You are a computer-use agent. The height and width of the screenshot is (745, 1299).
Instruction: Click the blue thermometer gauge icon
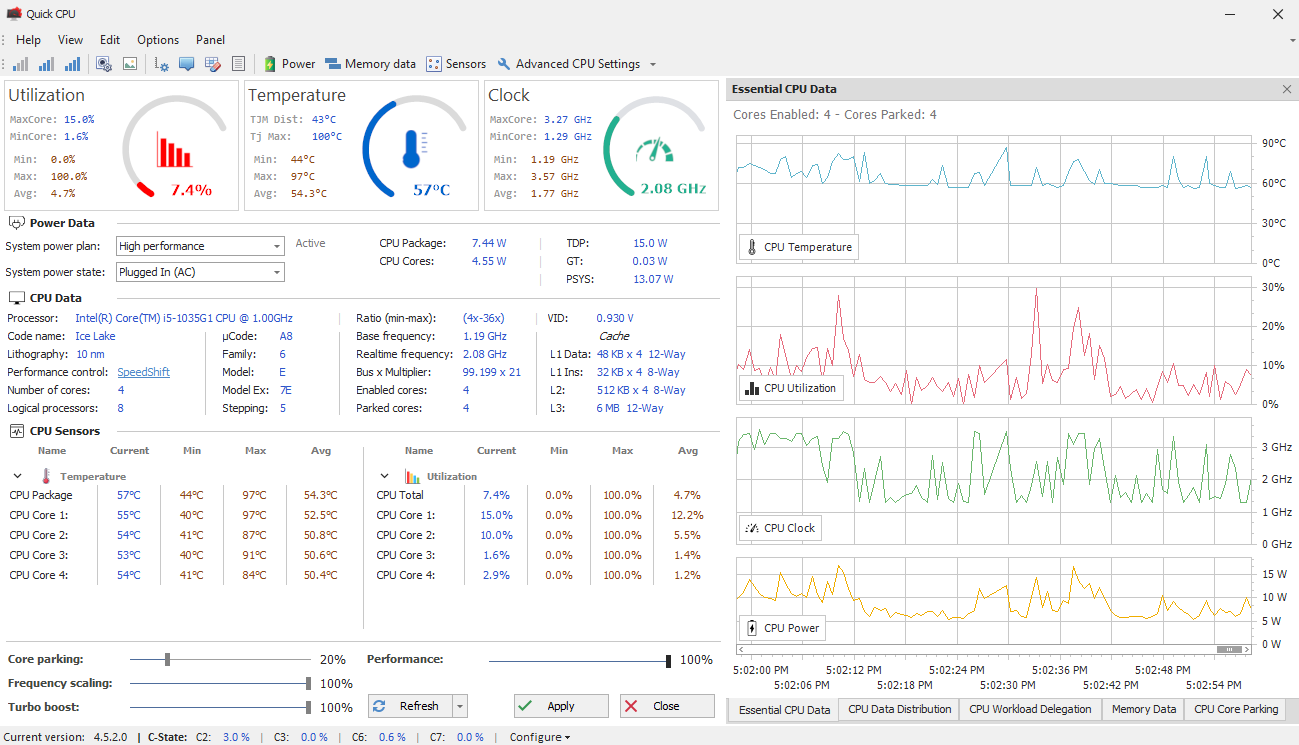click(x=415, y=150)
